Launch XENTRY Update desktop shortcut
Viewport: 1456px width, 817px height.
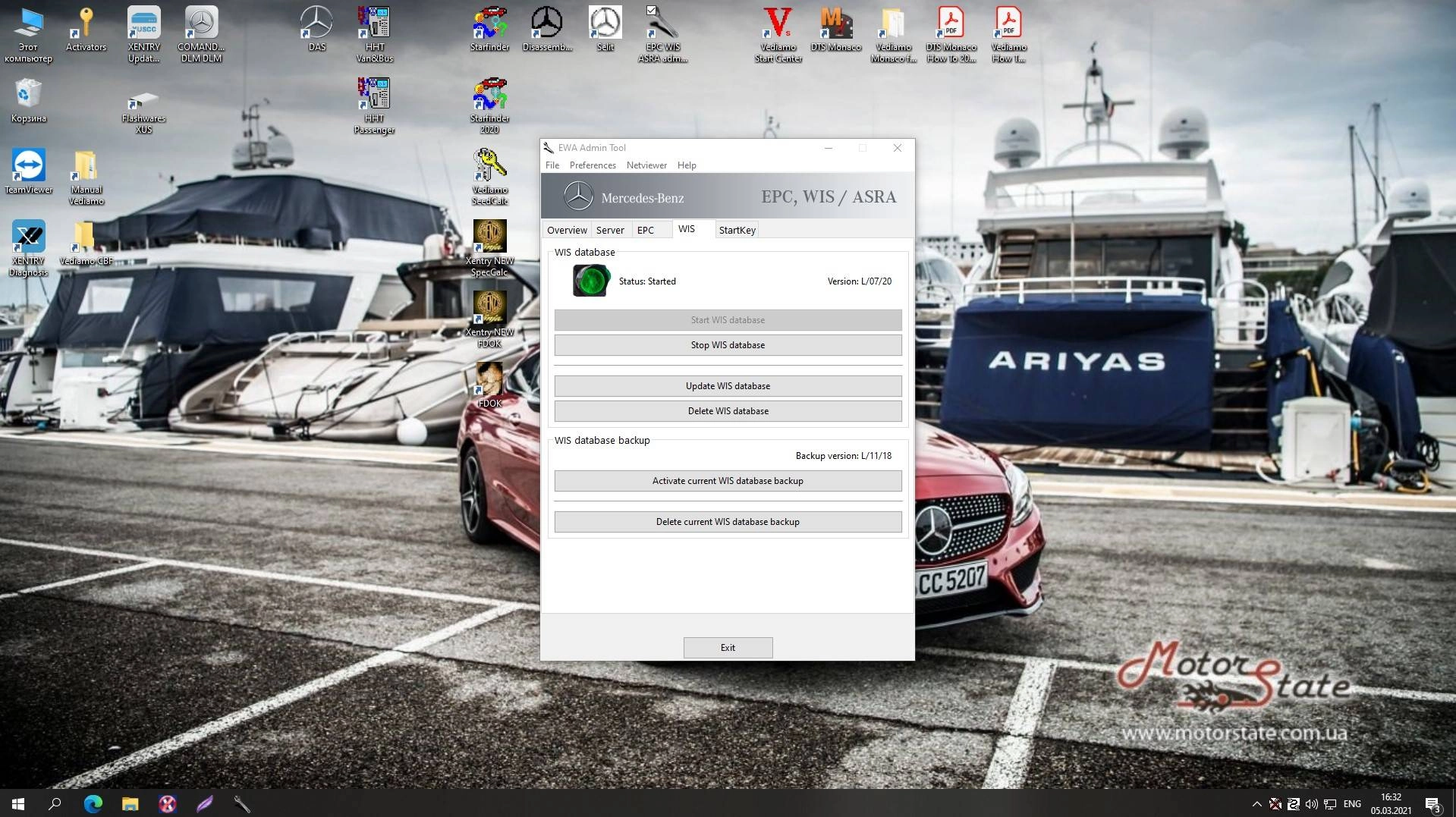(143, 34)
